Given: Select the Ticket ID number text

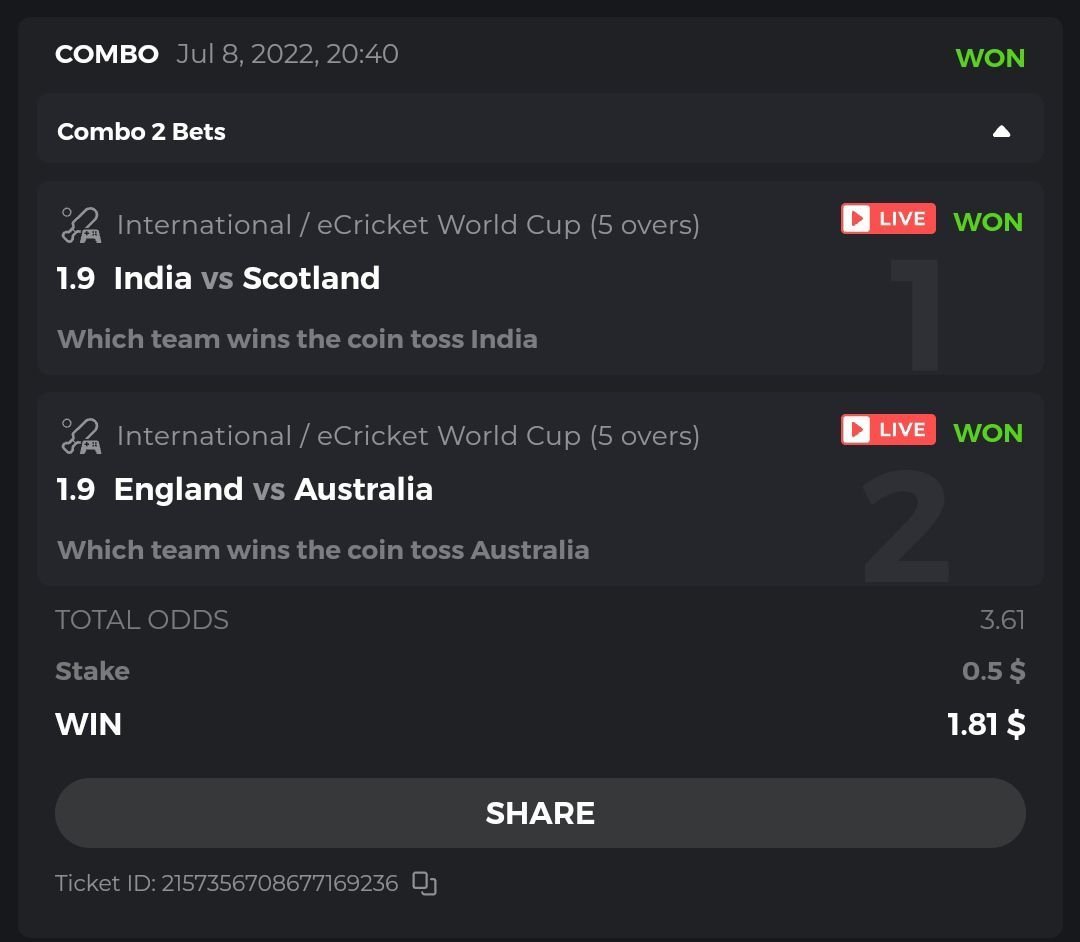Looking at the screenshot, I should coord(279,883).
